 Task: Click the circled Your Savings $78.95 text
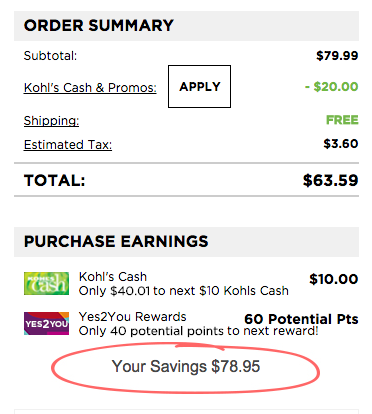click(x=186, y=366)
